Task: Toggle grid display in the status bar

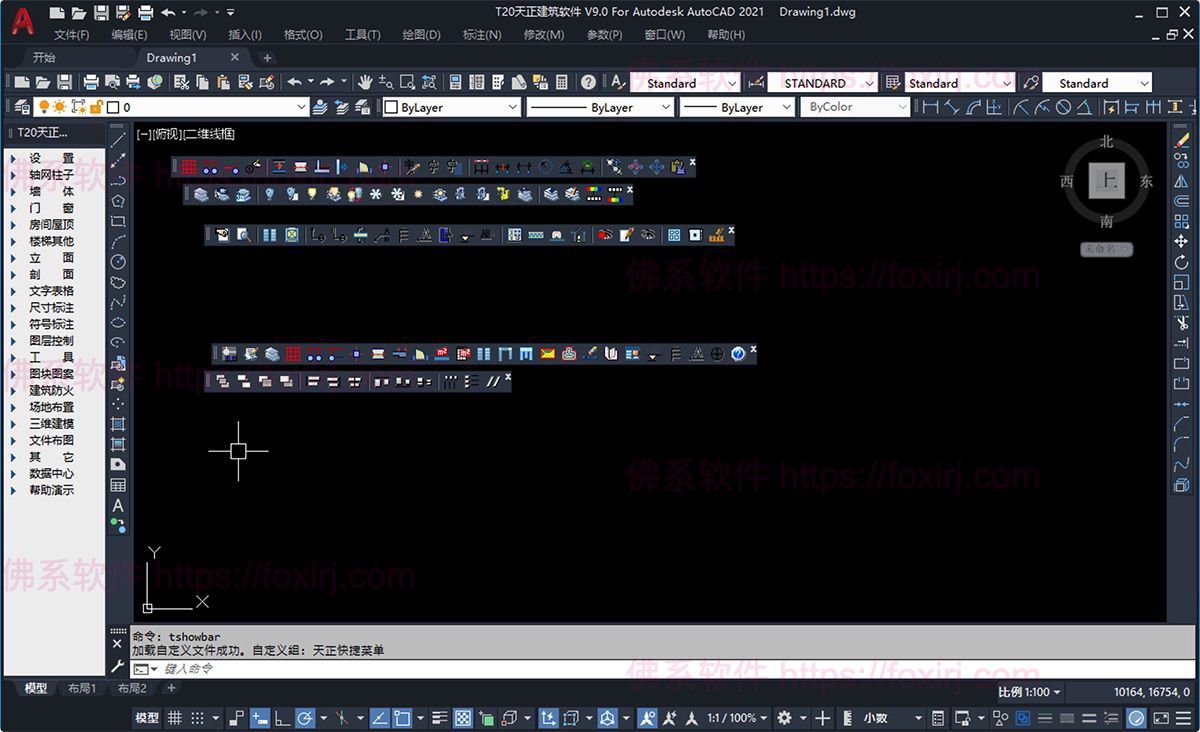Action: [x=174, y=718]
